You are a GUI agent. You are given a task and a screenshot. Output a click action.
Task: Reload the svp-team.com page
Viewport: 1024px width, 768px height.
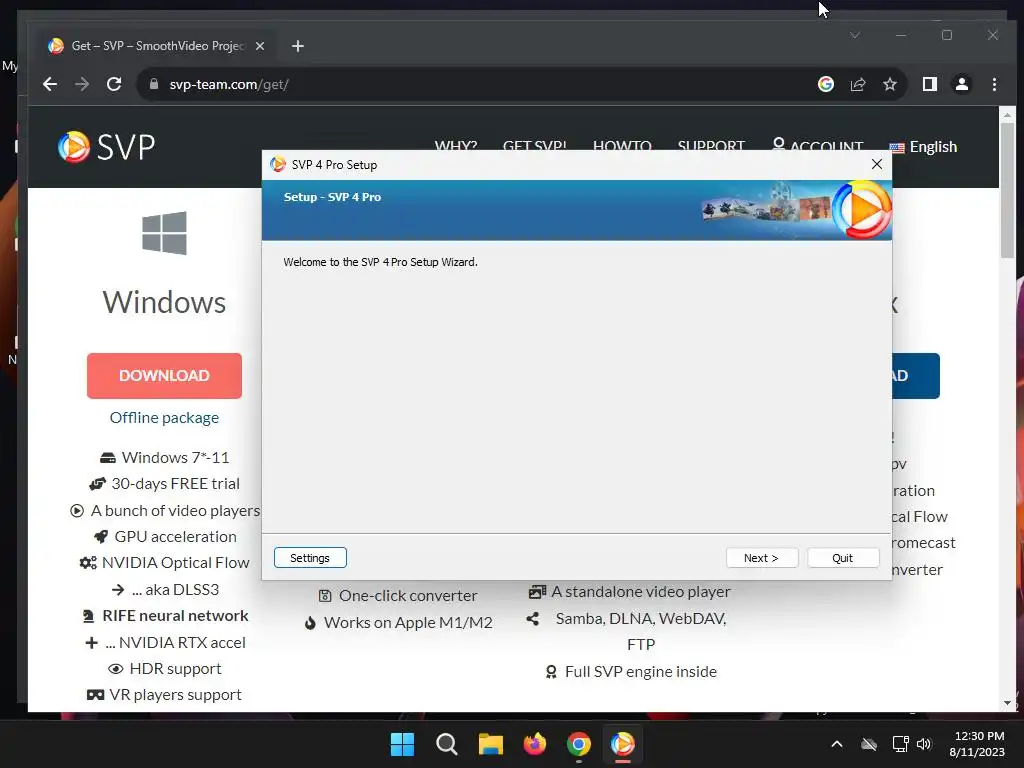(x=114, y=84)
